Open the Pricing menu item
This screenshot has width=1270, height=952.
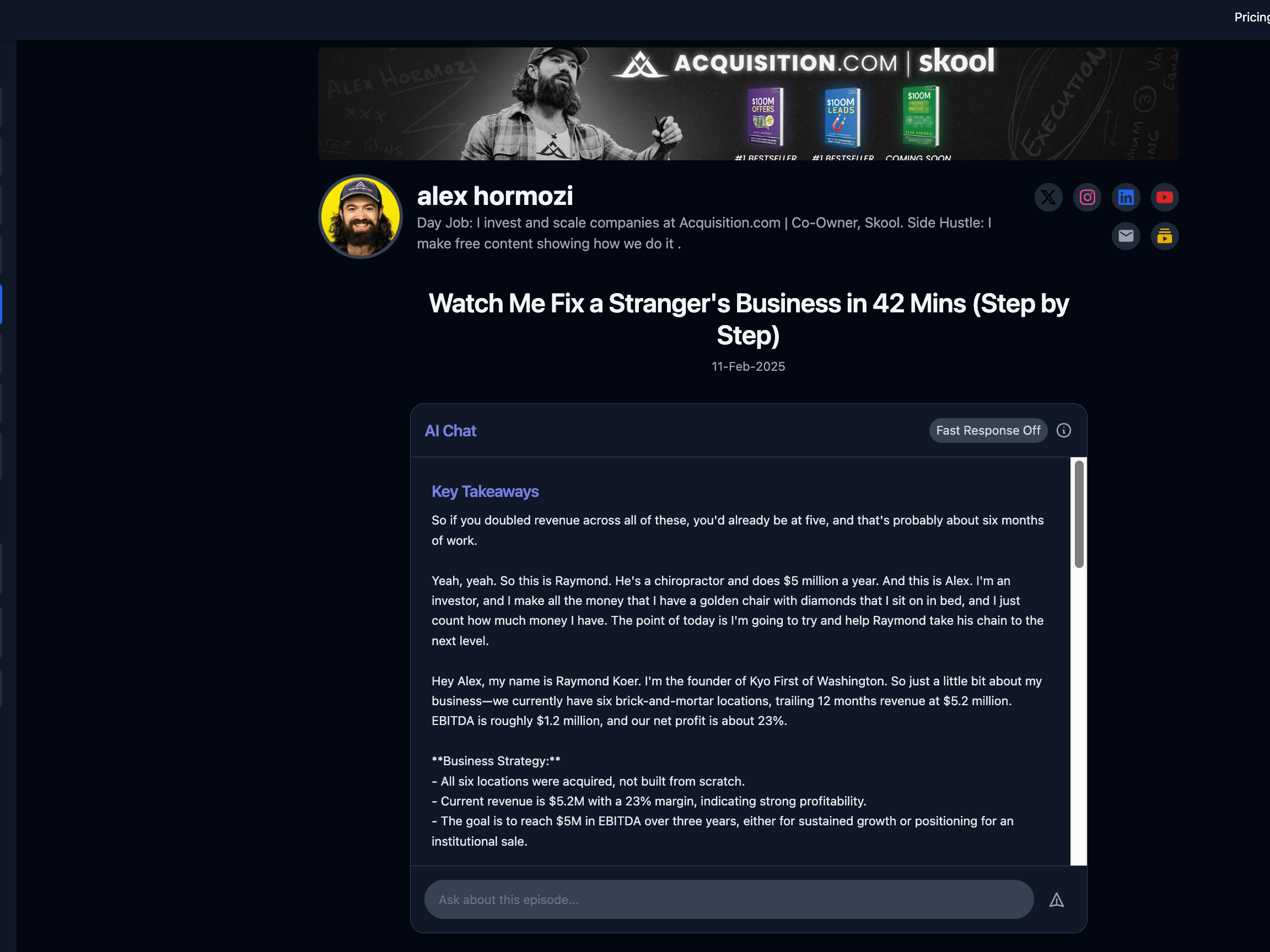coord(1252,17)
